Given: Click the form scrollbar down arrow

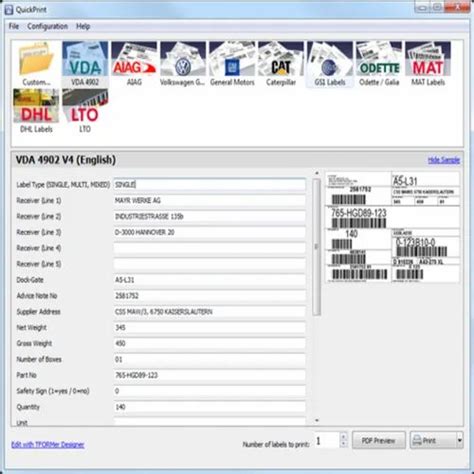Looking at the screenshot, I should (x=317, y=421).
